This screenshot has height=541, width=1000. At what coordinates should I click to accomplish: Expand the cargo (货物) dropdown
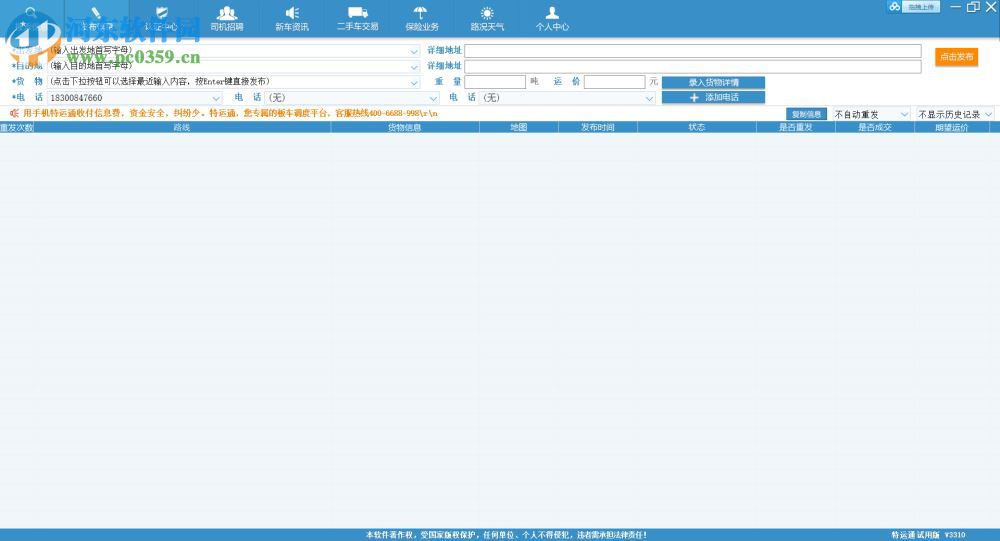point(414,82)
